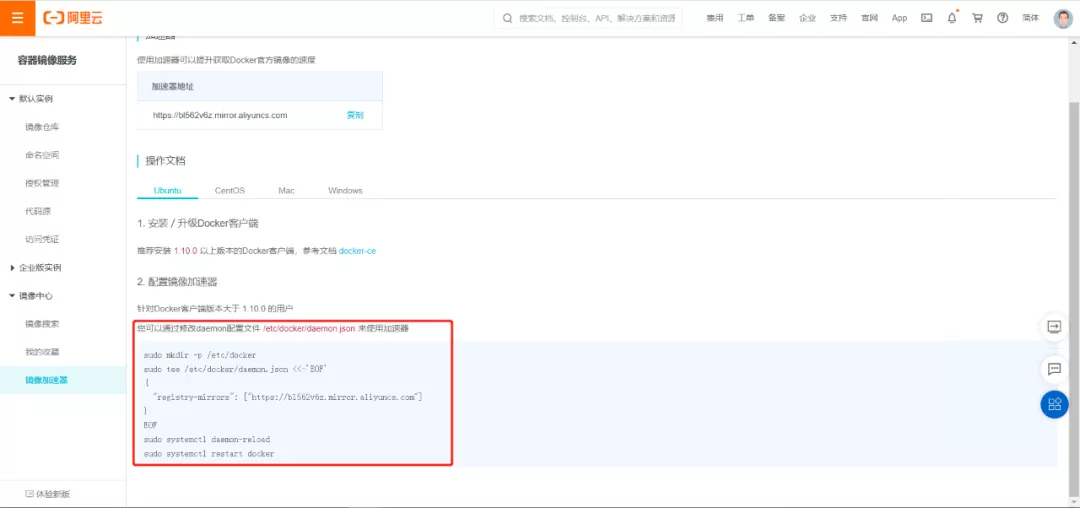
Task: Open the docker-ce documentation link
Action: click(x=357, y=251)
